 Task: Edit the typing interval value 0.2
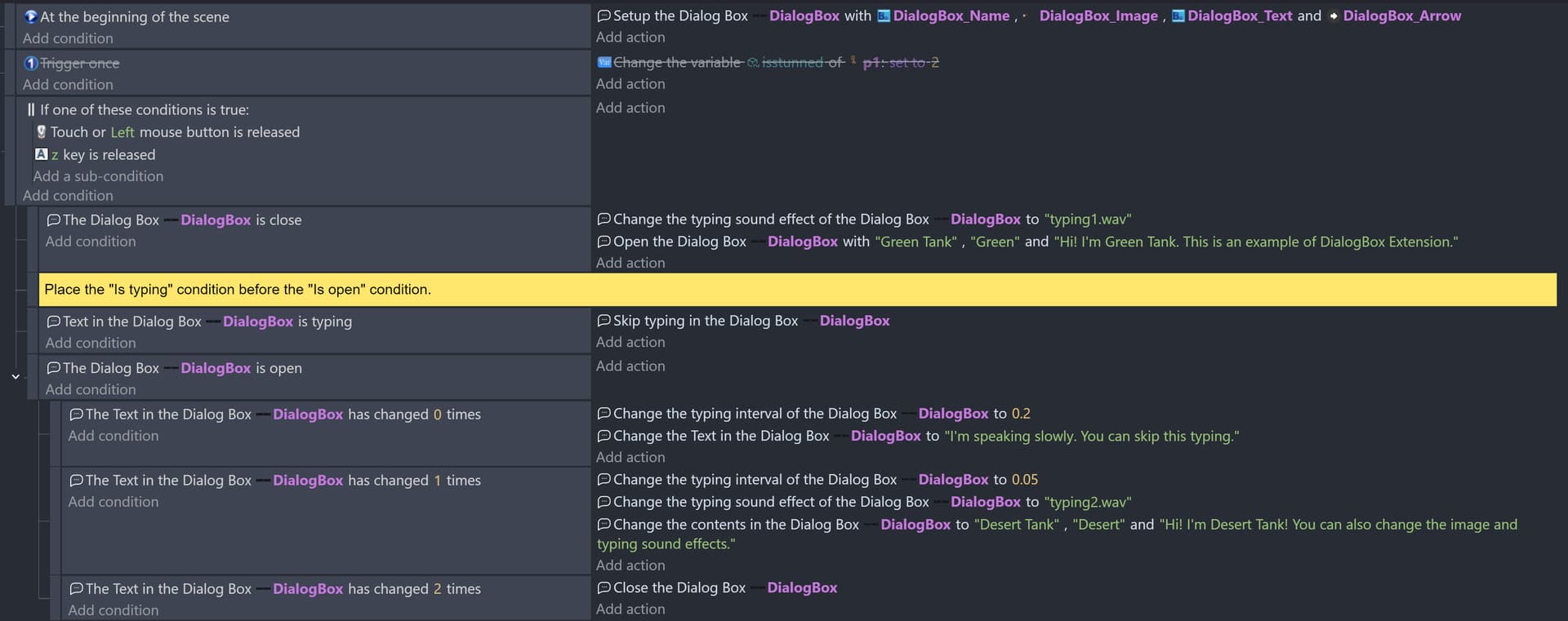click(x=1021, y=414)
